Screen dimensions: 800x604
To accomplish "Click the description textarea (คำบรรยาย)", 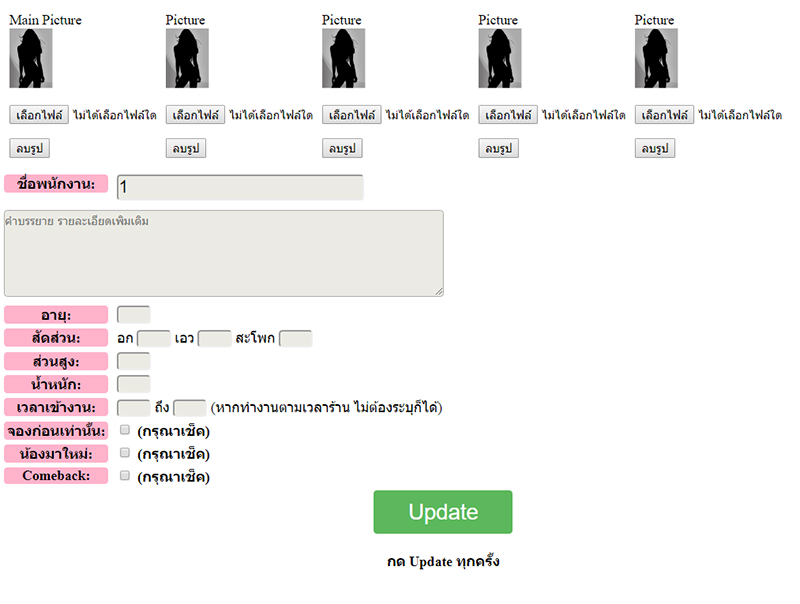I will pos(224,253).
